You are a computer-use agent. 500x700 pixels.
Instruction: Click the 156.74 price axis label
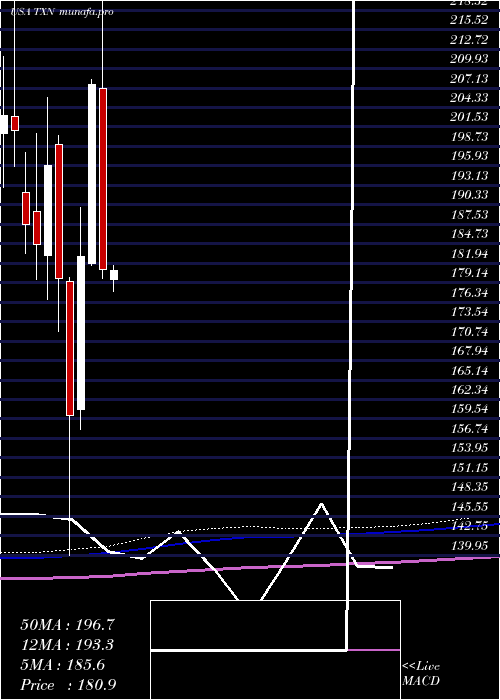pyautogui.click(x=469, y=429)
